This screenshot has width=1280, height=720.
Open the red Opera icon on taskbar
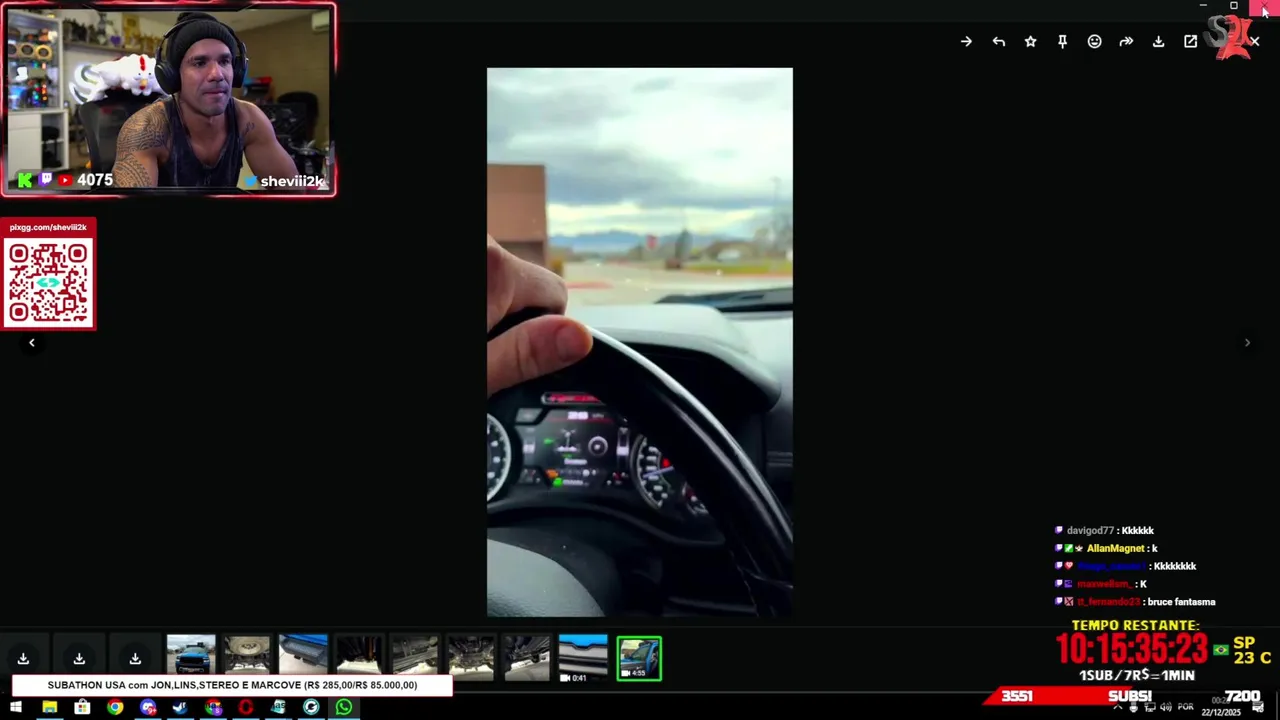point(246,707)
